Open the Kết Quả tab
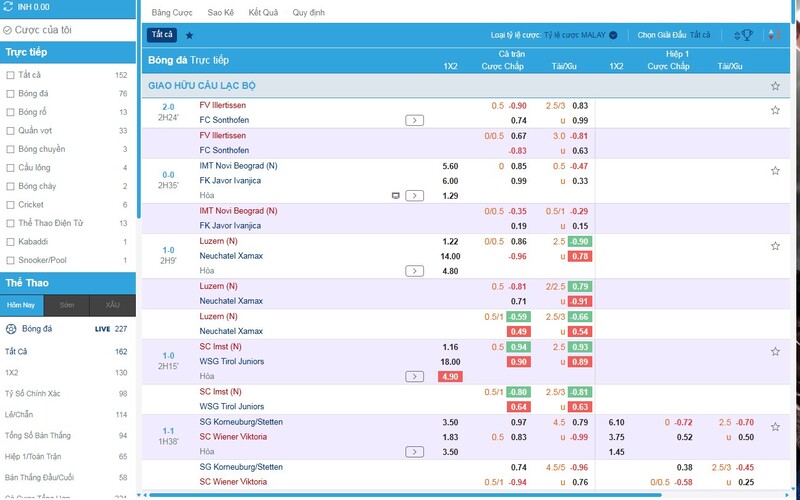The image size is (800, 500). tap(263, 13)
